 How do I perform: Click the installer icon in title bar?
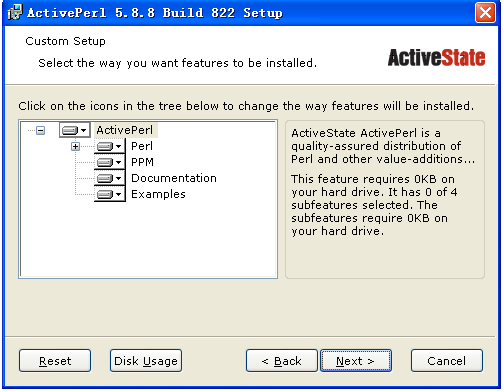[x=15, y=12]
